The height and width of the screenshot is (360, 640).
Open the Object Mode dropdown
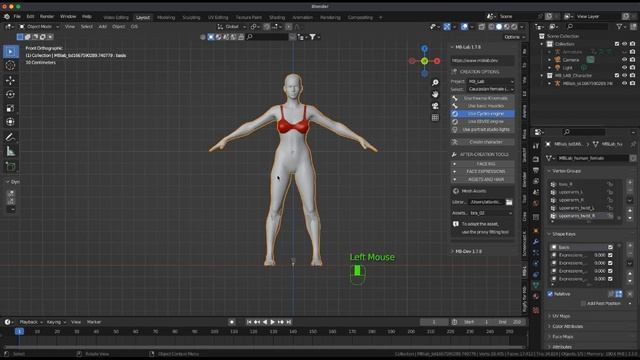[39, 27]
